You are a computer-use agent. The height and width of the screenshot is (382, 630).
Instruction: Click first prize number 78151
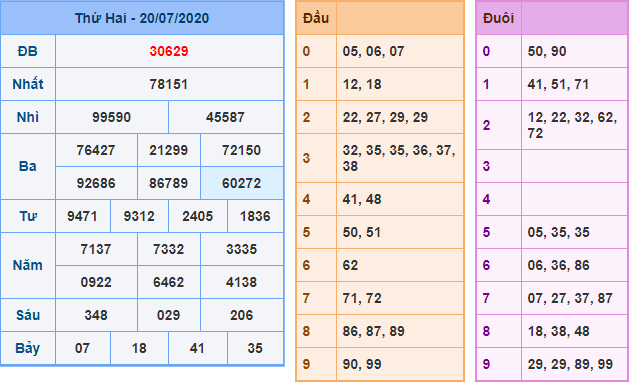(x=169, y=84)
